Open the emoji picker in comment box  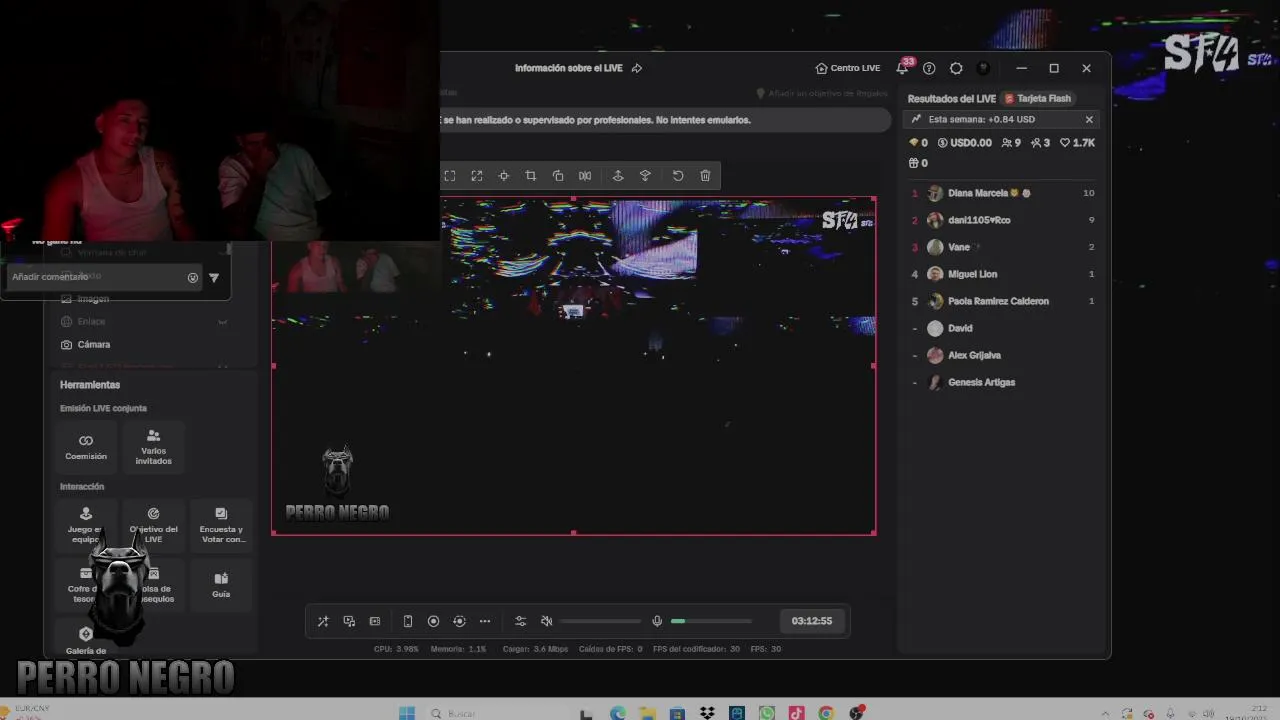[193, 278]
